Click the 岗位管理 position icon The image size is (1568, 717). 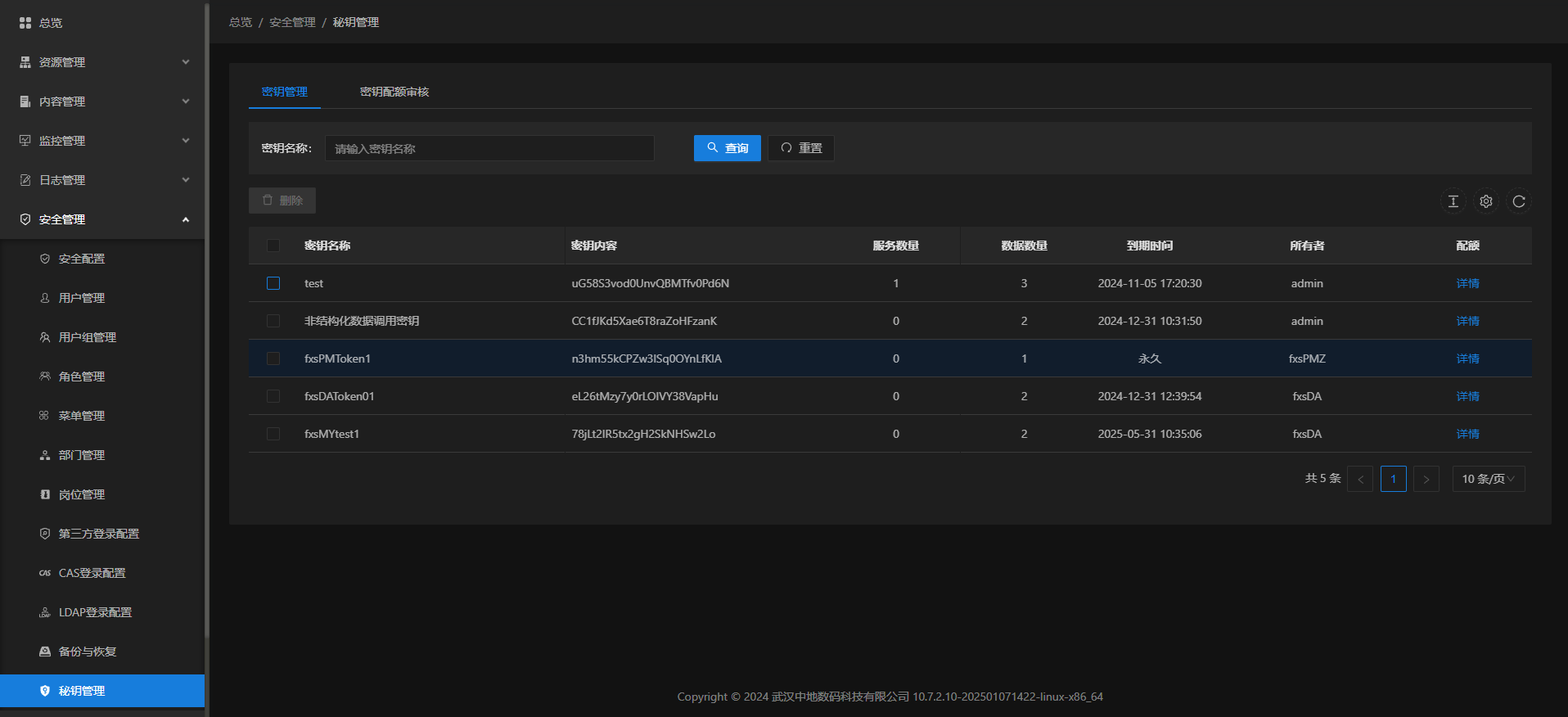point(45,494)
